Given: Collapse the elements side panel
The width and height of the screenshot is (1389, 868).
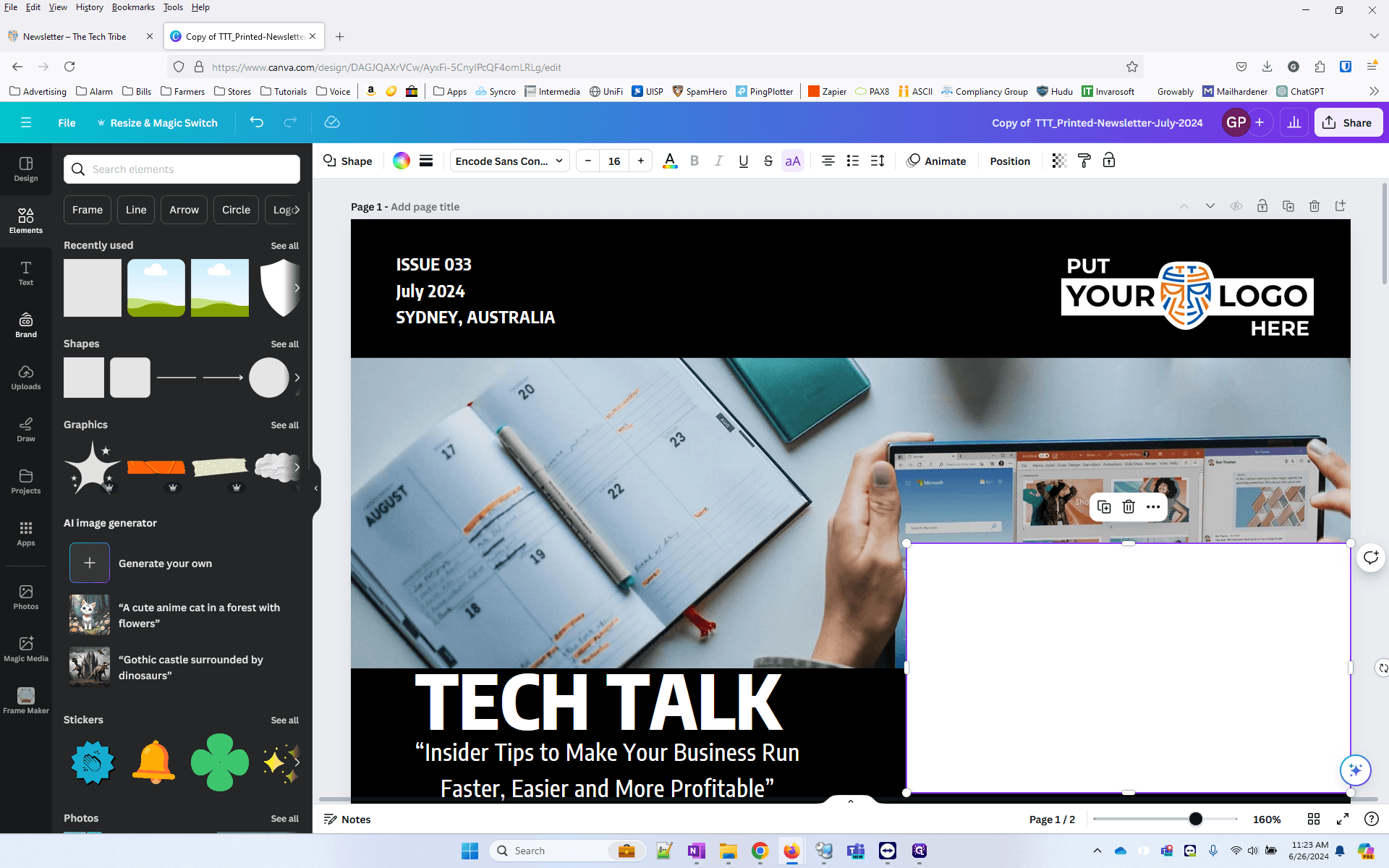Looking at the screenshot, I should [316, 488].
